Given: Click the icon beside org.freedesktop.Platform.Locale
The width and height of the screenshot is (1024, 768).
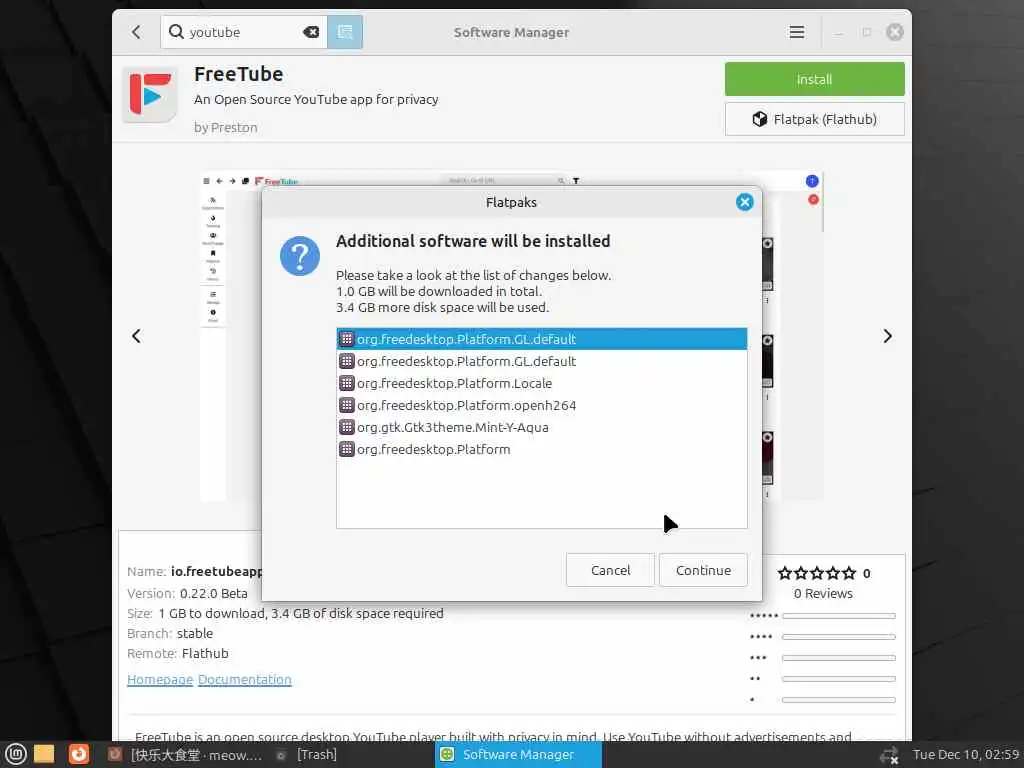Looking at the screenshot, I should pos(347,383).
